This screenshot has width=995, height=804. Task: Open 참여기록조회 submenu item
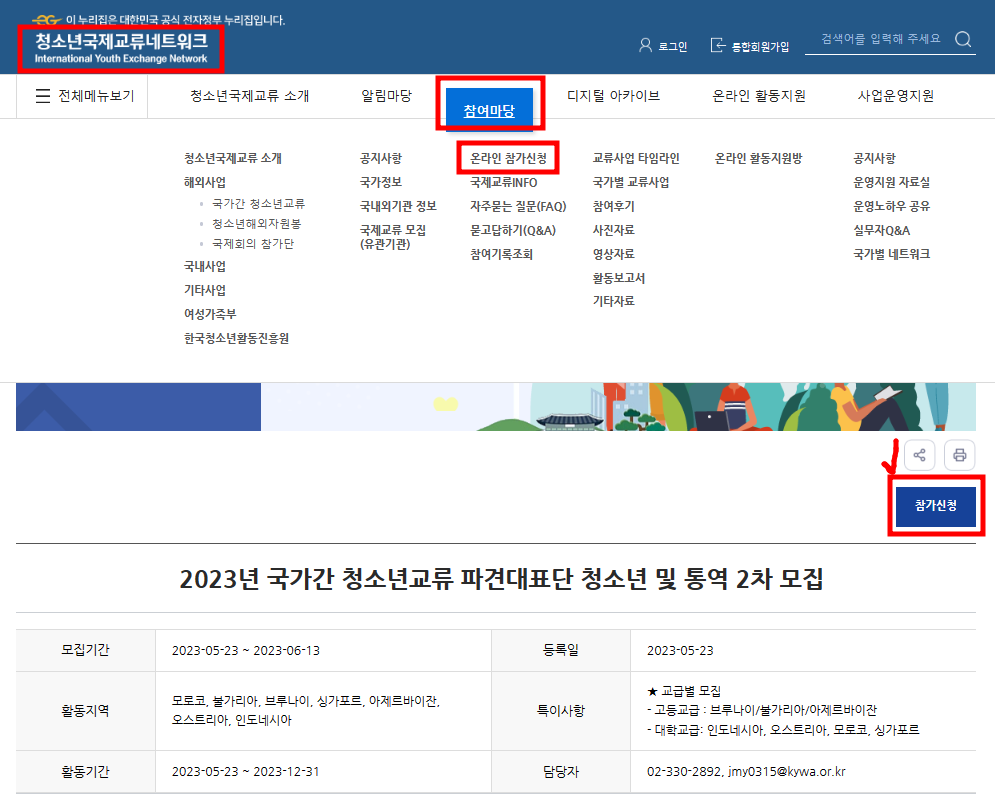(501, 254)
